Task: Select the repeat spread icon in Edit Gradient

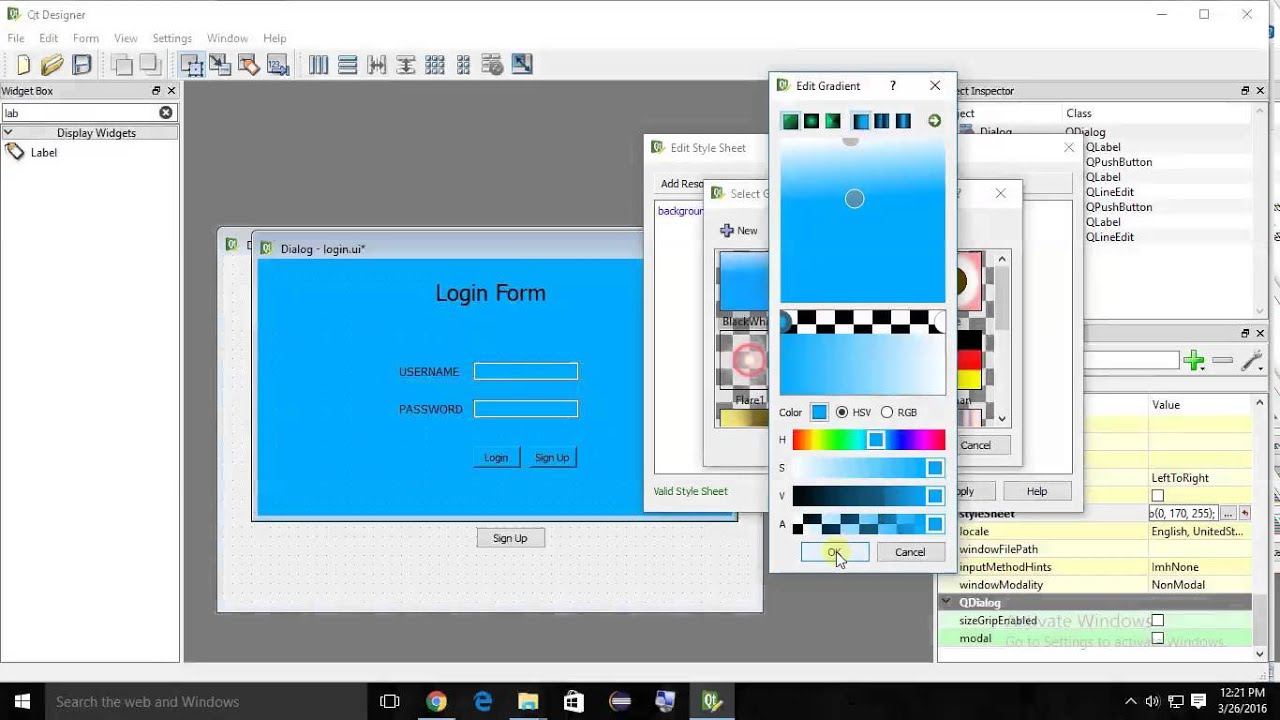Action: pos(882,121)
